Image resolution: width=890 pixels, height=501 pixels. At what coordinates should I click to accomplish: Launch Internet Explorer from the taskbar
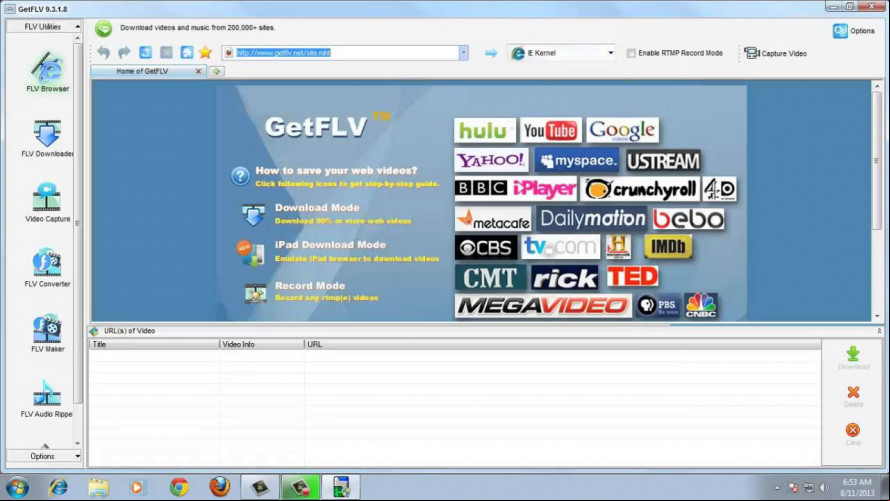coord(58,487)
